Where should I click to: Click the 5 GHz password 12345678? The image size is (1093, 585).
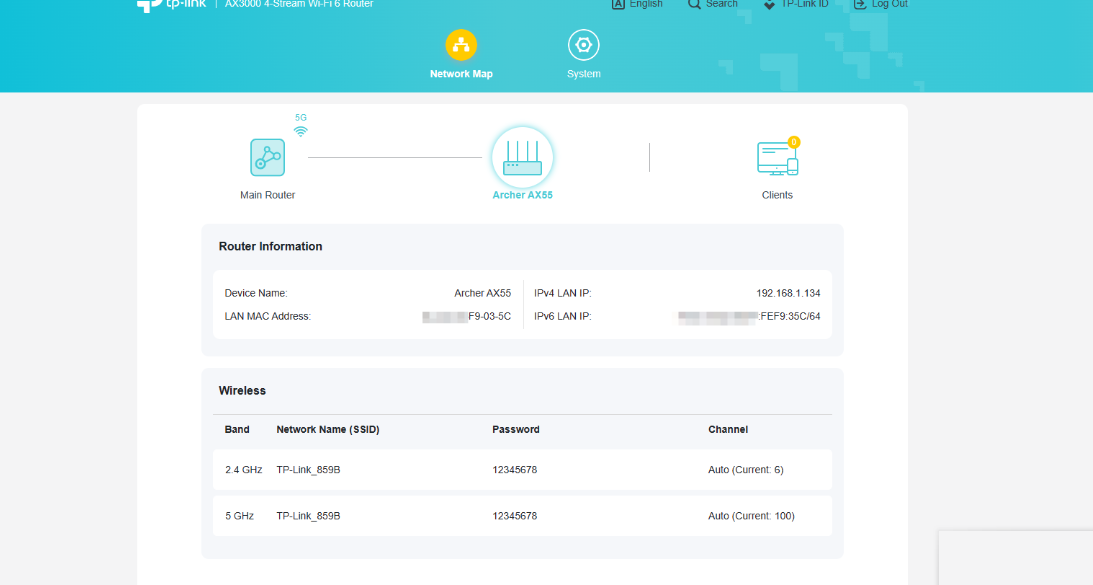[514, 516]
